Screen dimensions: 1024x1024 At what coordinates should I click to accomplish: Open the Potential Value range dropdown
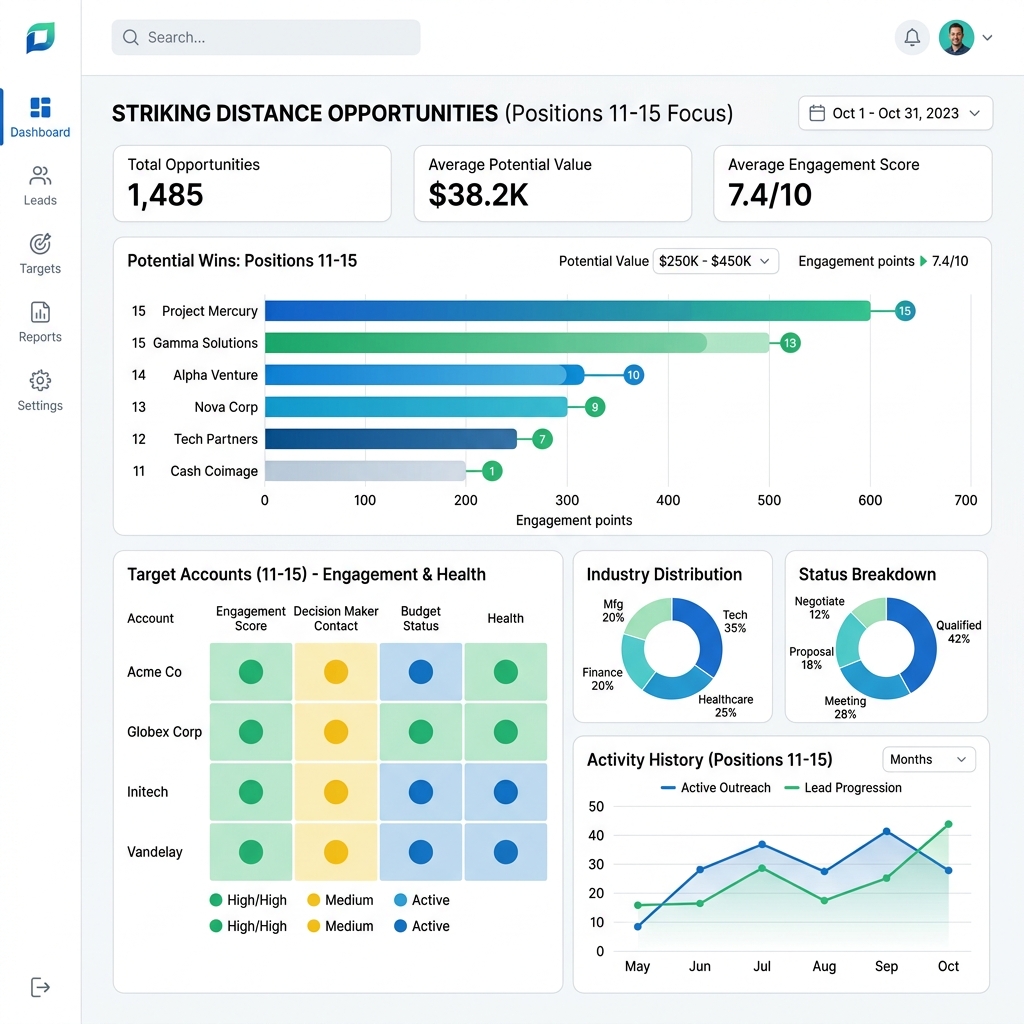click(x=715, y=261)
